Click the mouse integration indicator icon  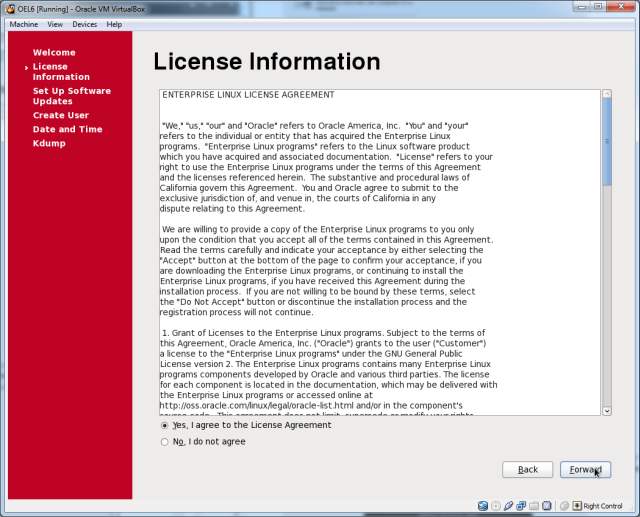(564, 506)
